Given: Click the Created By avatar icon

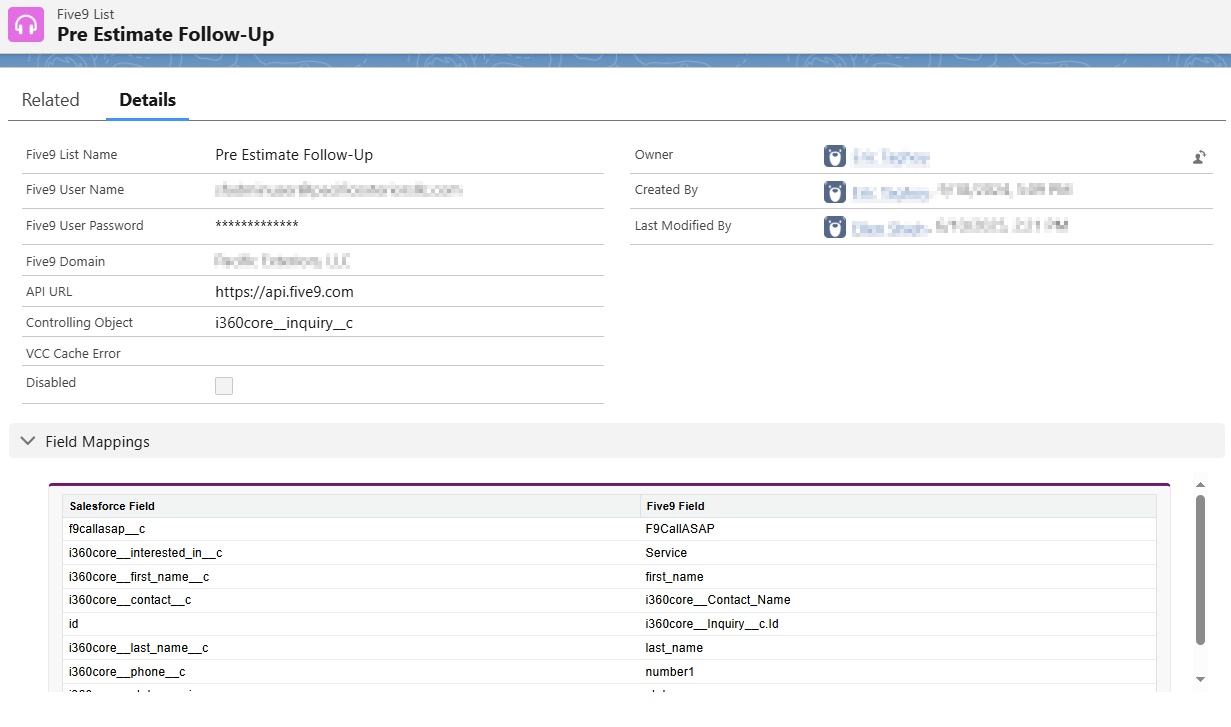Looking at the screenshot, I should 835,191.
